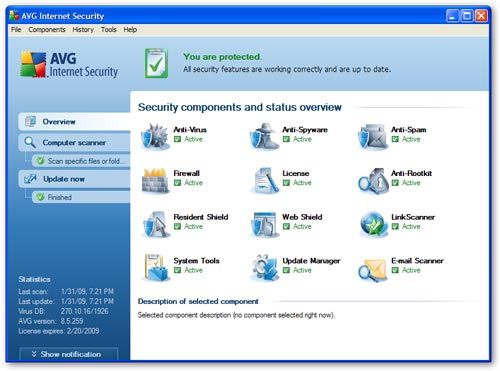Open the Anti-Spyware spy icon
The image size is (500, 371).
pos(264,137)
